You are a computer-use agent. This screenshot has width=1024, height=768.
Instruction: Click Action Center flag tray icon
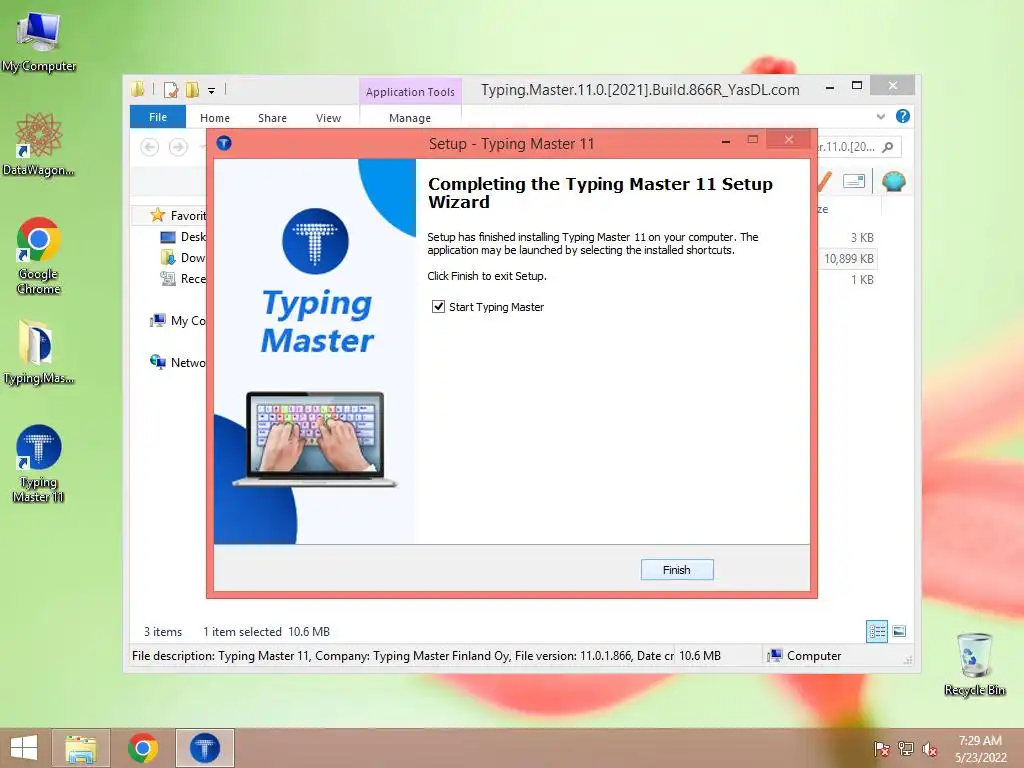881,749
